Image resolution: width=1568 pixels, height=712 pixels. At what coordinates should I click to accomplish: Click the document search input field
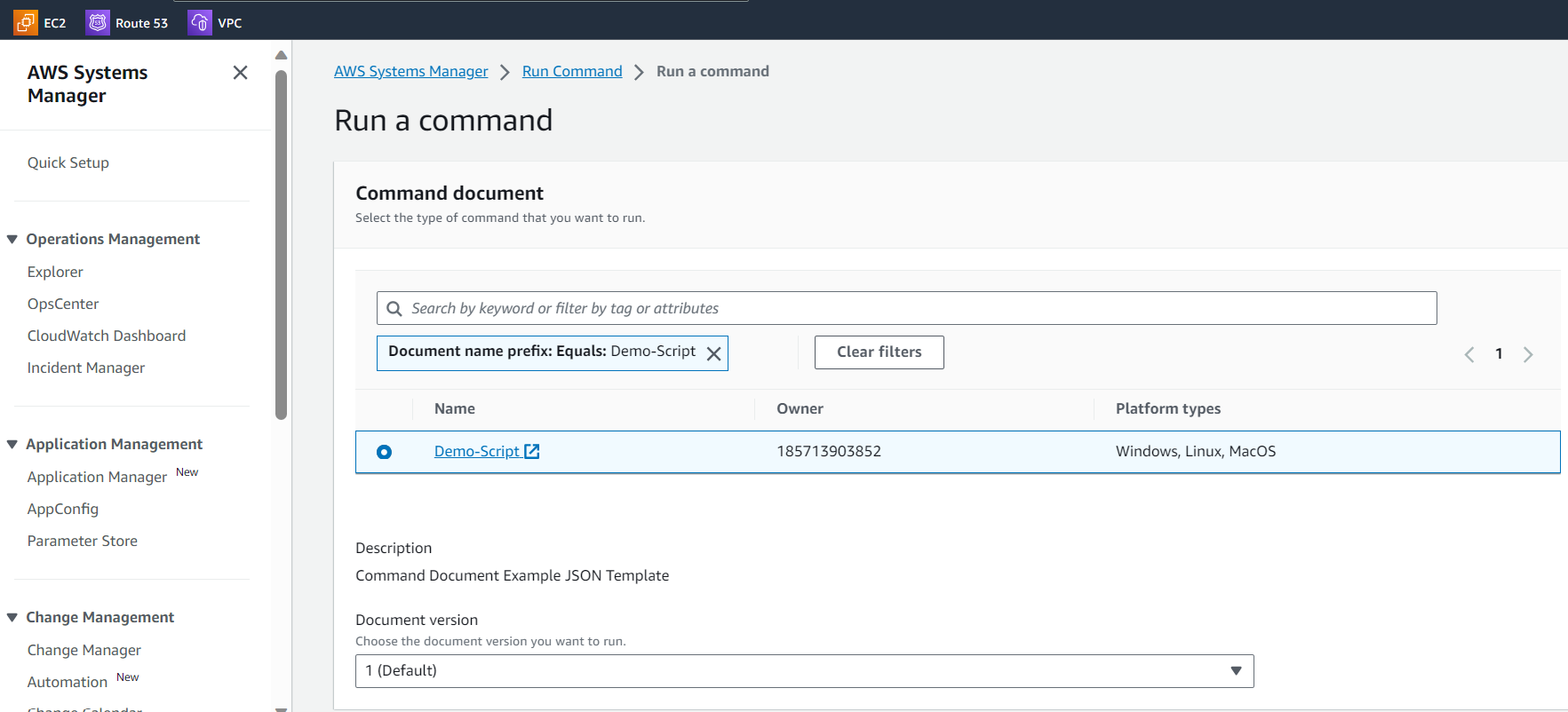coord(915,308)
